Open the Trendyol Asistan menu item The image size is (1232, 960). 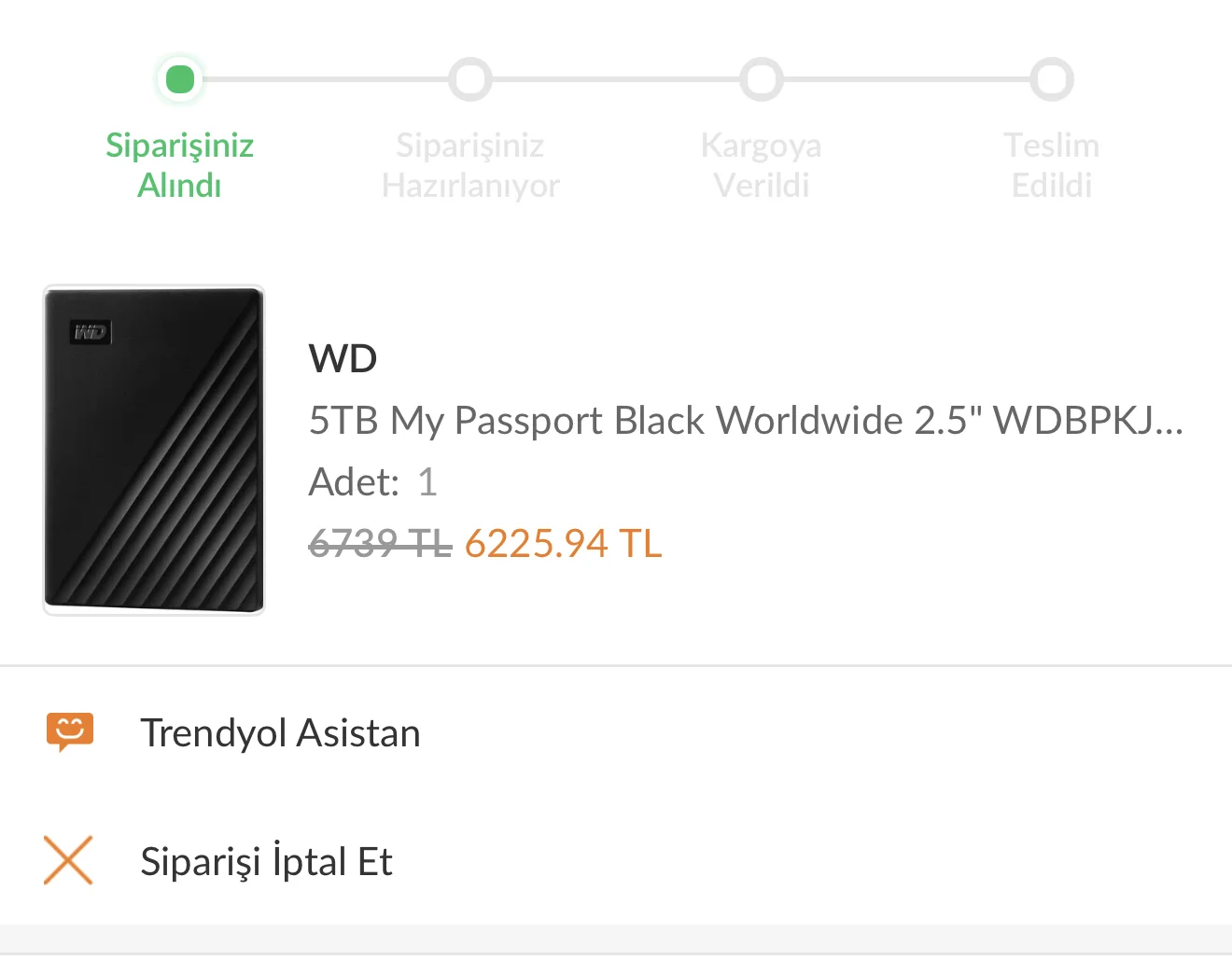[x=280, y=733]
